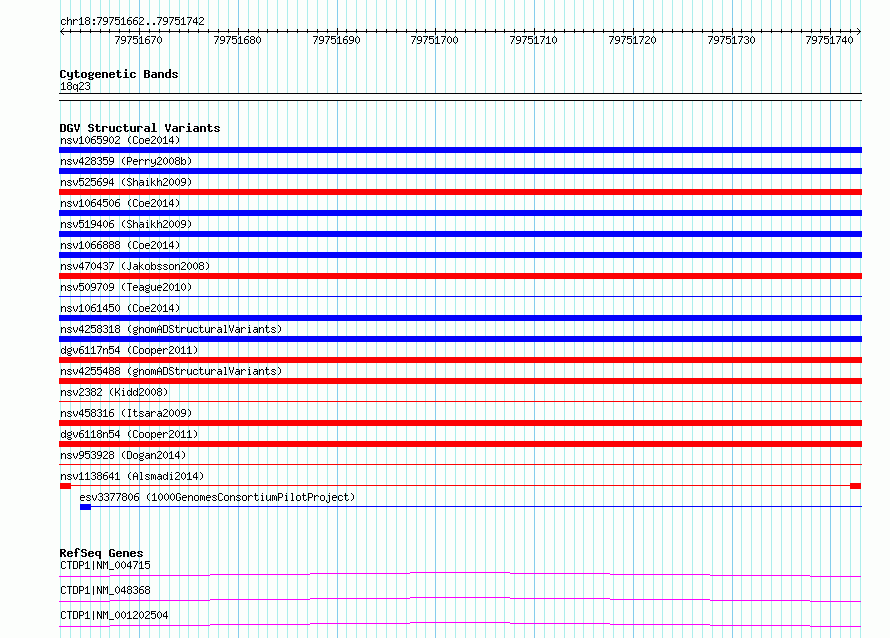Screen dimensions: 890x638
Task: Click the RefSeq Genes track heading
Action: coord(101,553)
